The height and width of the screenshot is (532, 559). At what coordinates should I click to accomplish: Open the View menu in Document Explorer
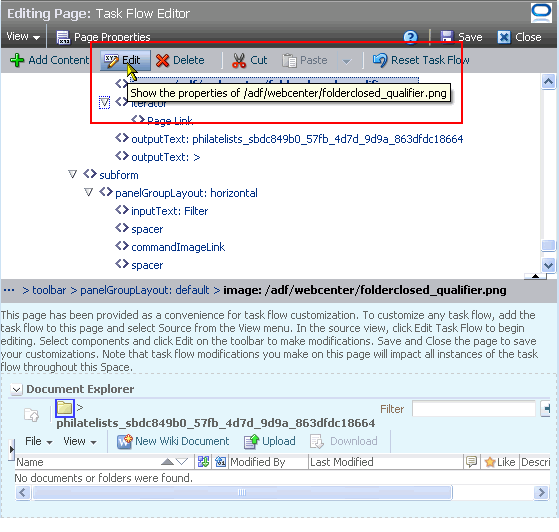click(x=80, y=441)
